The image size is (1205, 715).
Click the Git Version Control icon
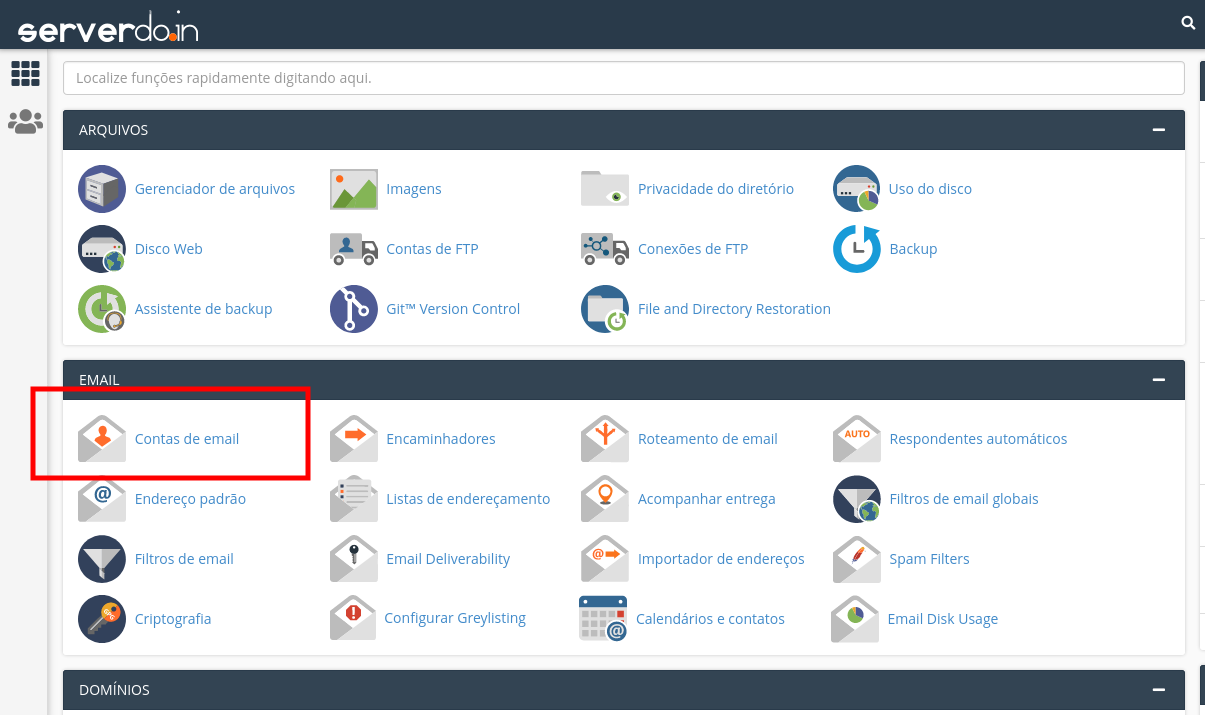click(x=354, y=309)
